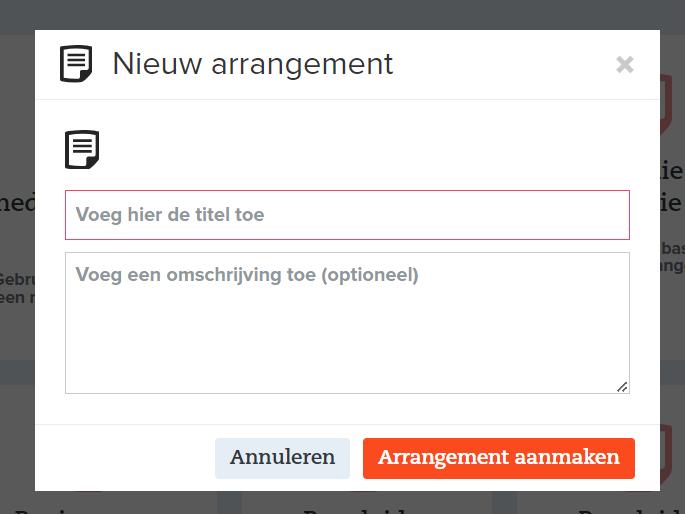Click the document icon above the title field
Image resolution: width=685 pixels, height=514 pixels.
point(82,149)
